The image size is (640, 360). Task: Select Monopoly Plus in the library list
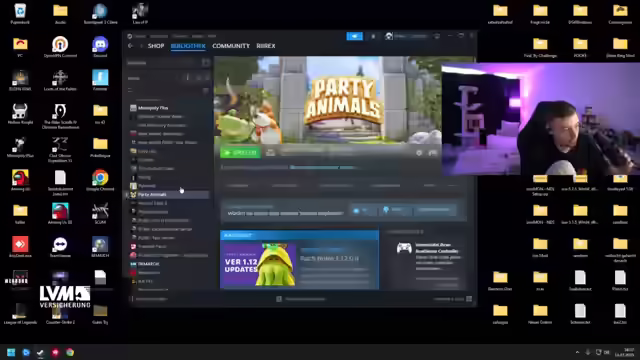tap(153, 108)
